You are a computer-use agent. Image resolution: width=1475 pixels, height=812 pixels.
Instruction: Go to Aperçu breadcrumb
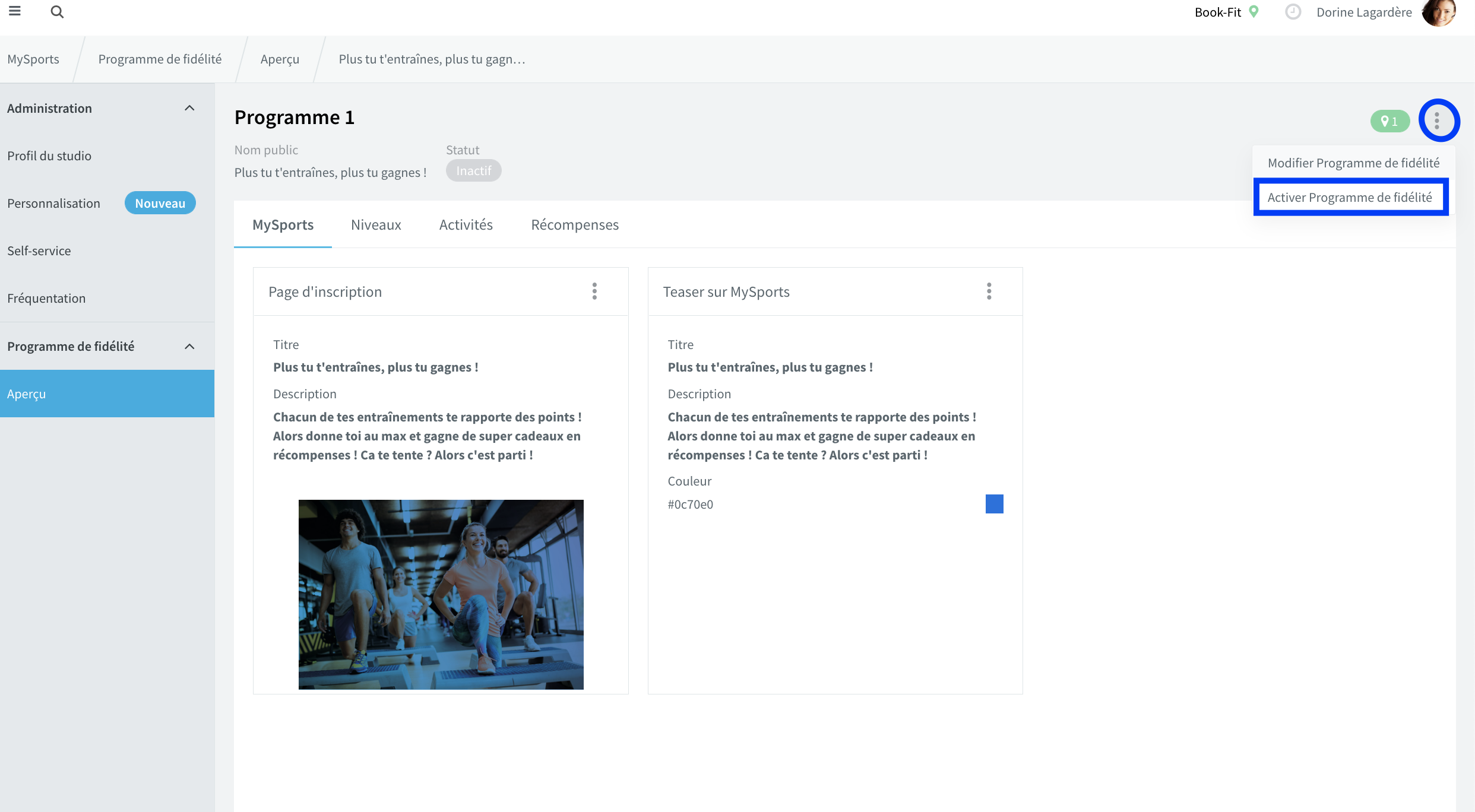tap(280, 59)
